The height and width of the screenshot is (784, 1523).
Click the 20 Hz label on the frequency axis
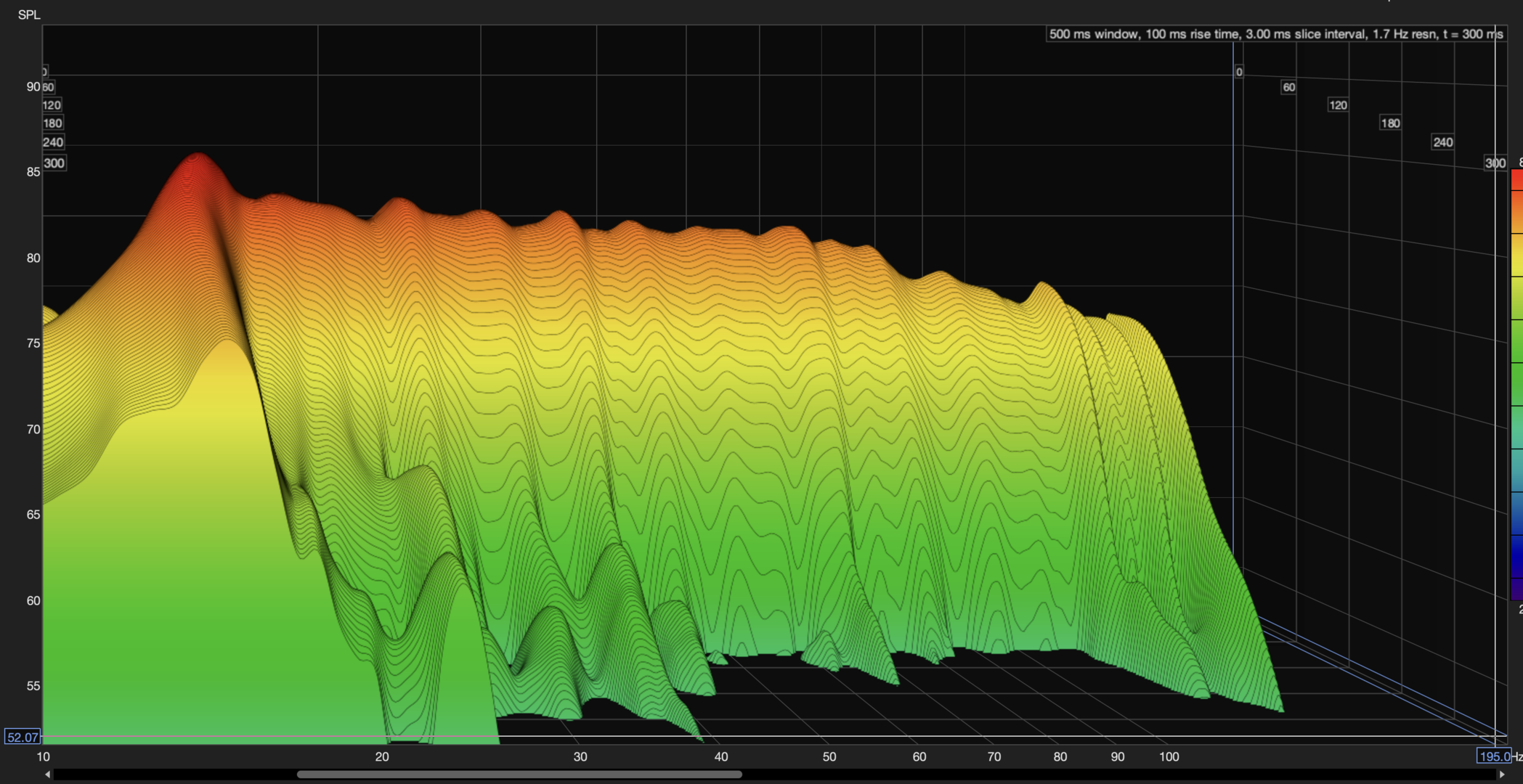pos(382,756)
